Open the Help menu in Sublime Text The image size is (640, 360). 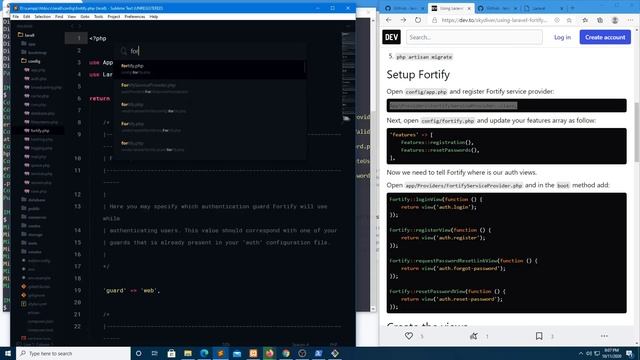click(x=153, y=17)
